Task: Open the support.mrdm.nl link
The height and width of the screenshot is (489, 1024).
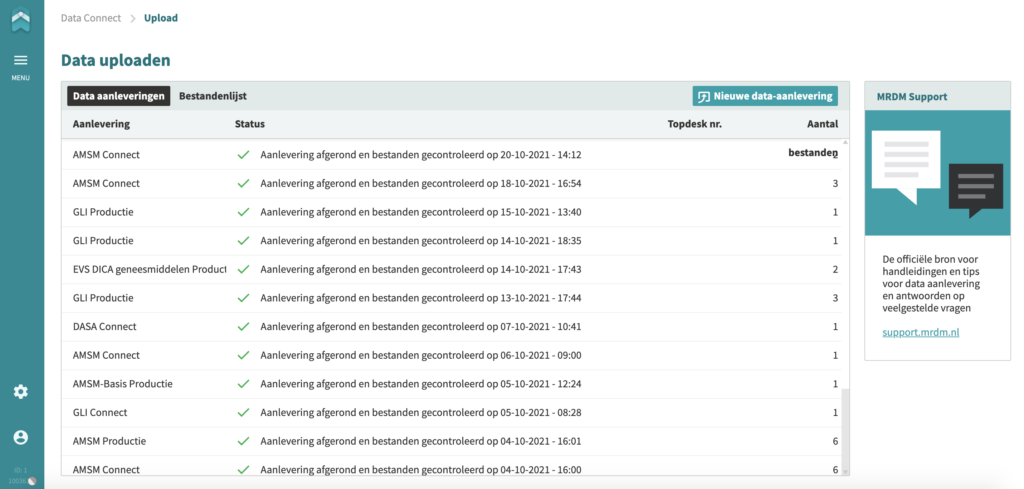Action: pos(921,332)
